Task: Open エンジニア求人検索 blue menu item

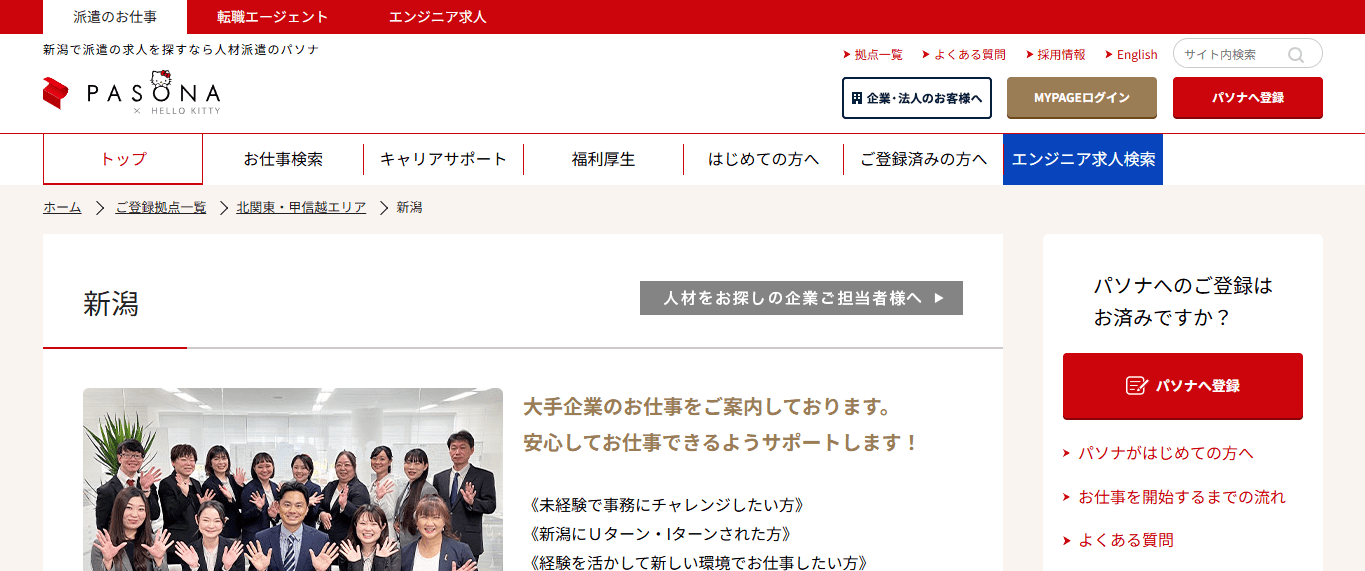Action: click(1083, 159)
